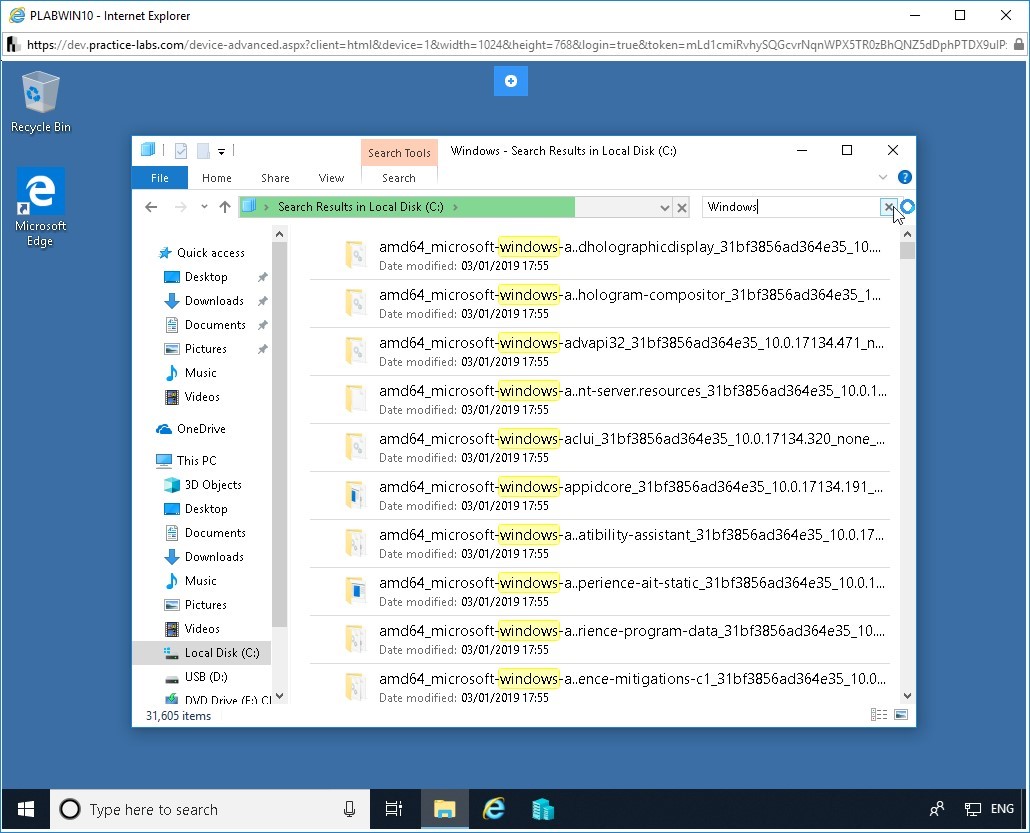Open the Store app on taskbar
1030x833 pixels.
point(543,809)
